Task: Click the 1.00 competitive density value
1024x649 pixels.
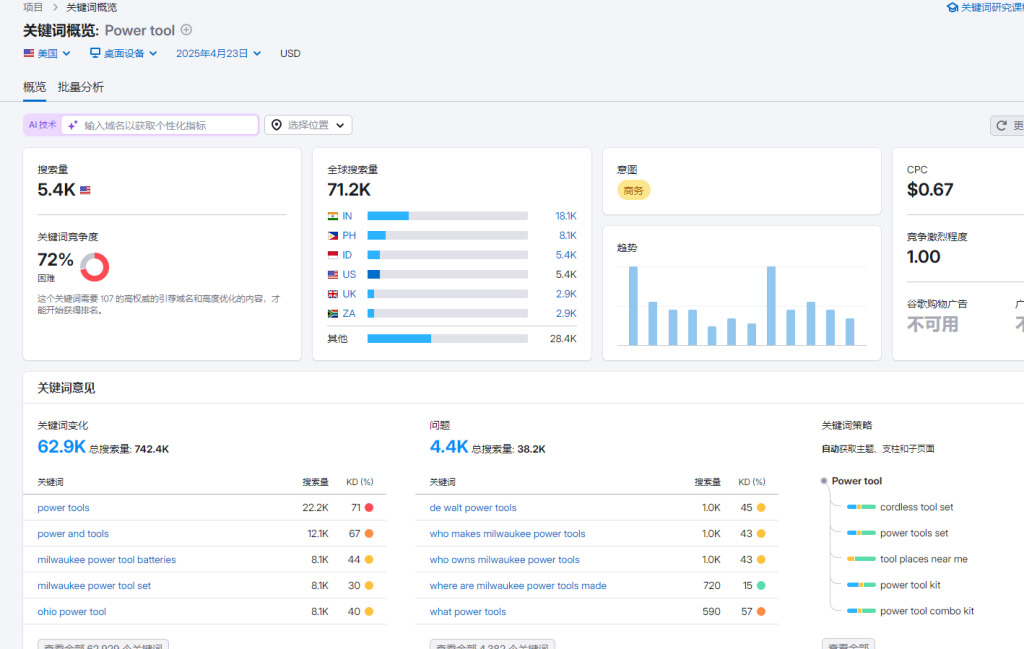Action: click(923, 257)
